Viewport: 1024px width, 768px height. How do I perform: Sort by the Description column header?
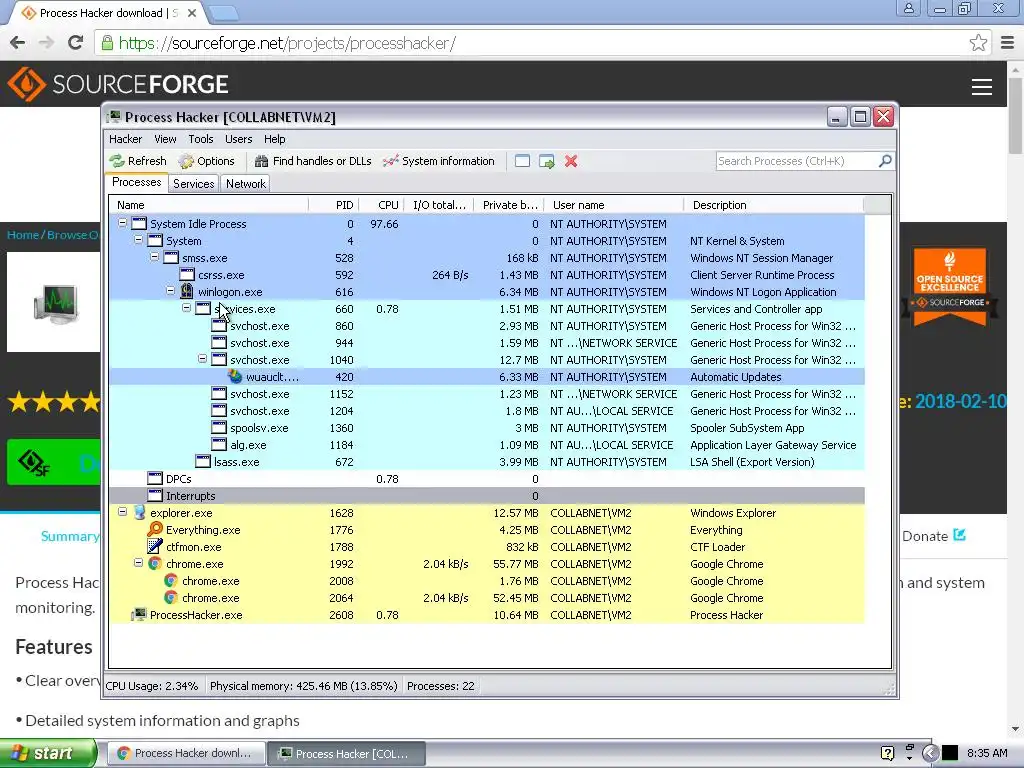(x=773, y=205)
